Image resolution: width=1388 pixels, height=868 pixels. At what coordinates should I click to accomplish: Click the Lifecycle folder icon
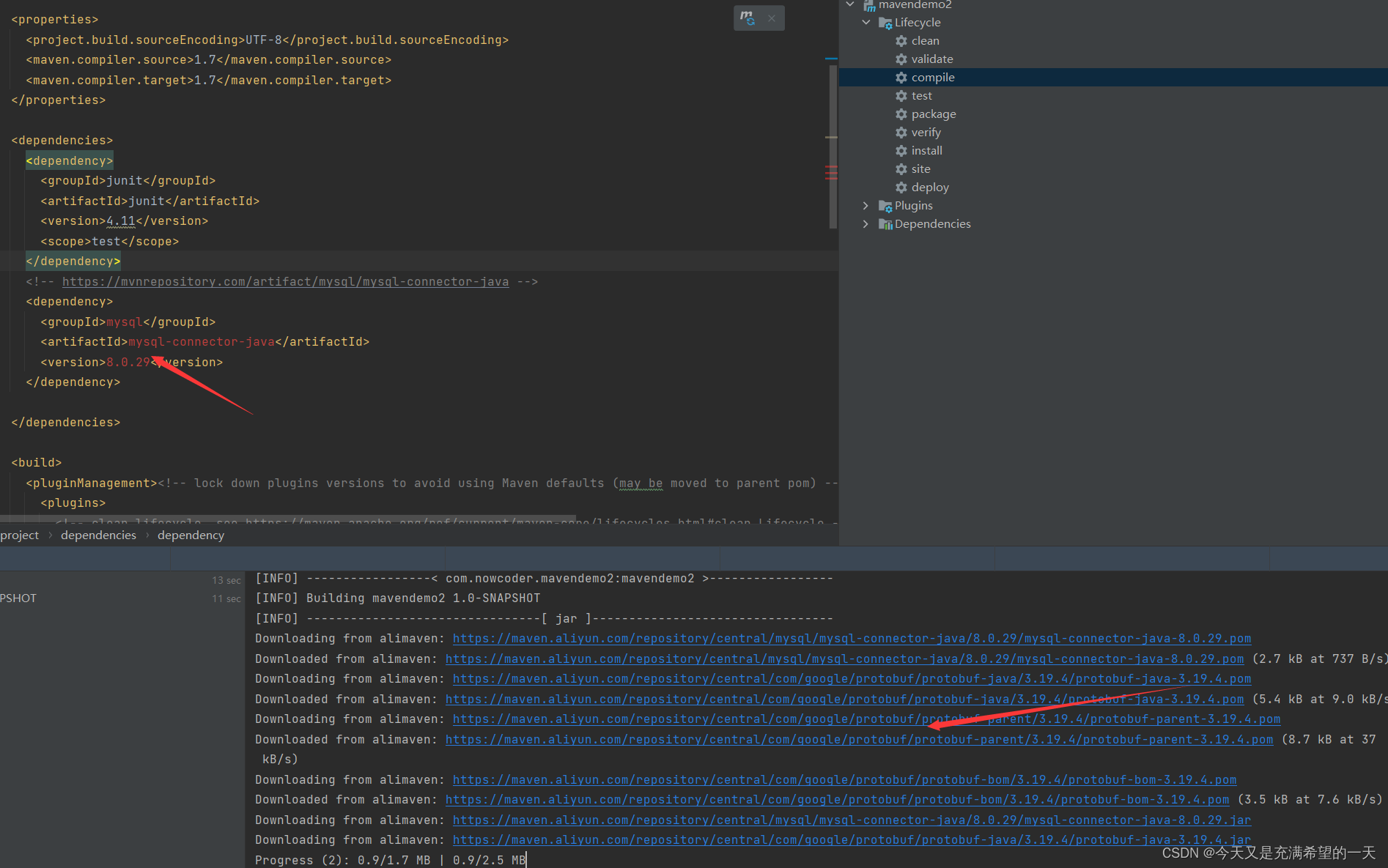[x=885, y=23]
